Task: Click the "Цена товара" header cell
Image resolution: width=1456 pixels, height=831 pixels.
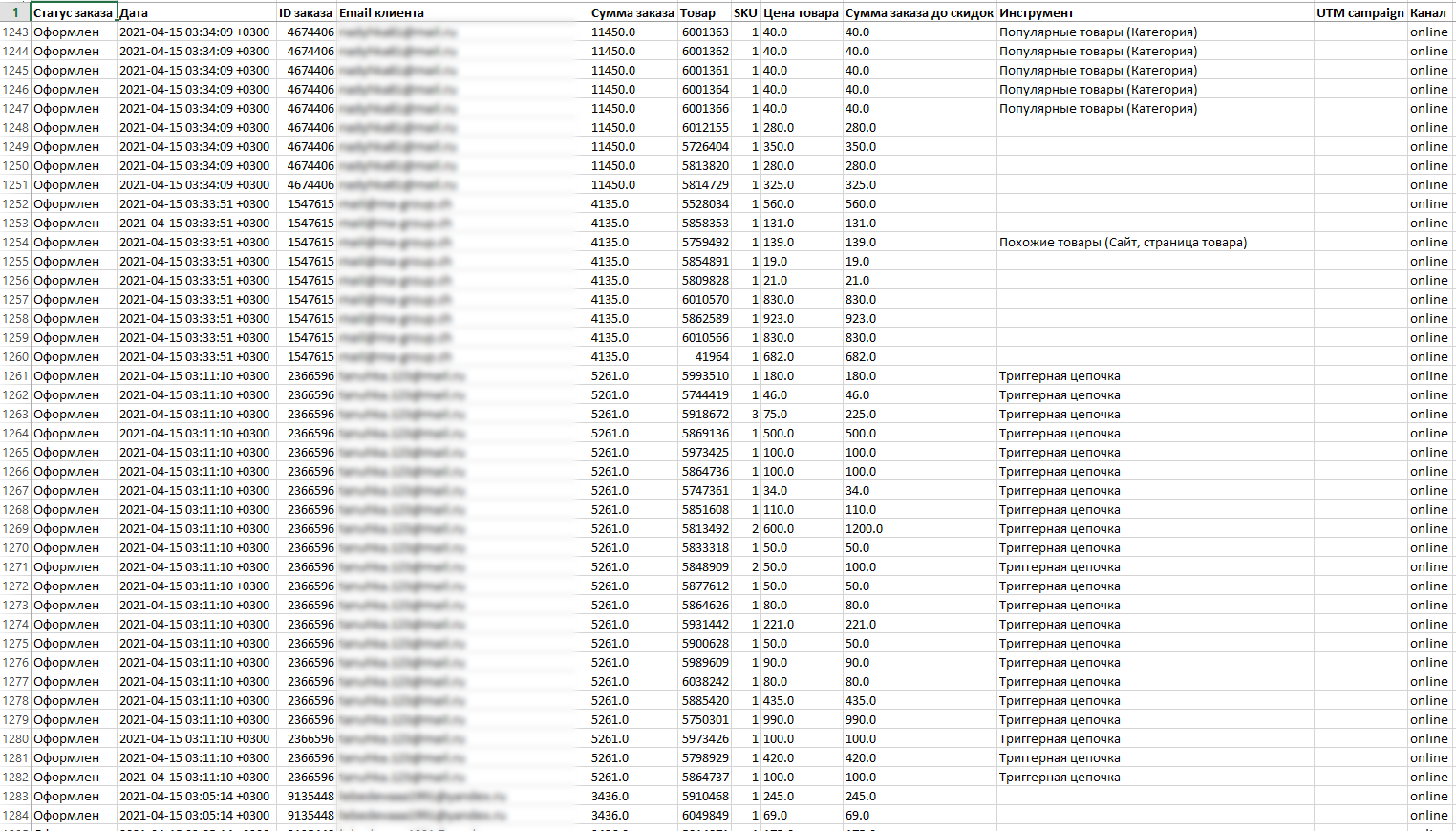Action: point(801,12)
